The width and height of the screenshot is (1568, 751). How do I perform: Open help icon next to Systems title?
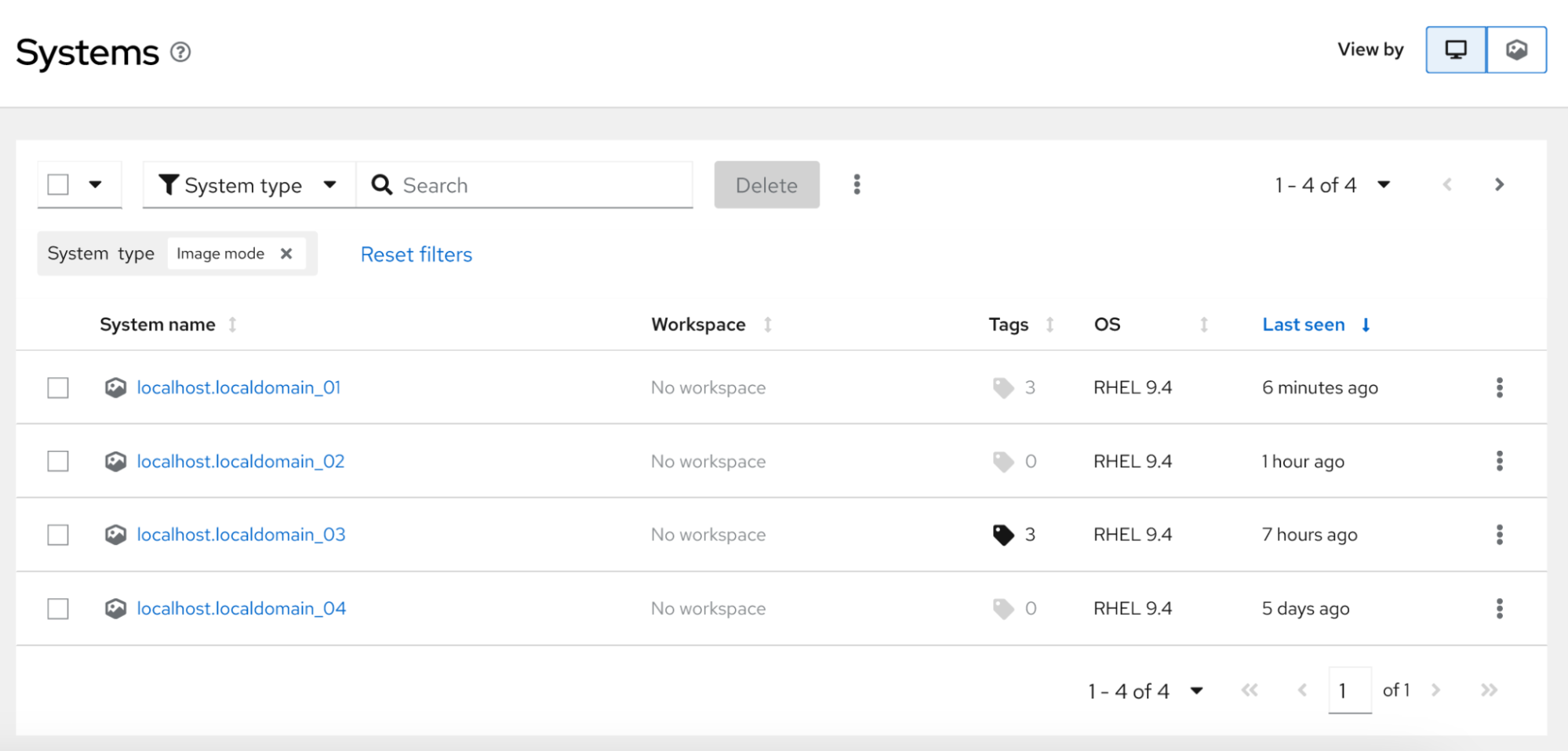[180, 52]
